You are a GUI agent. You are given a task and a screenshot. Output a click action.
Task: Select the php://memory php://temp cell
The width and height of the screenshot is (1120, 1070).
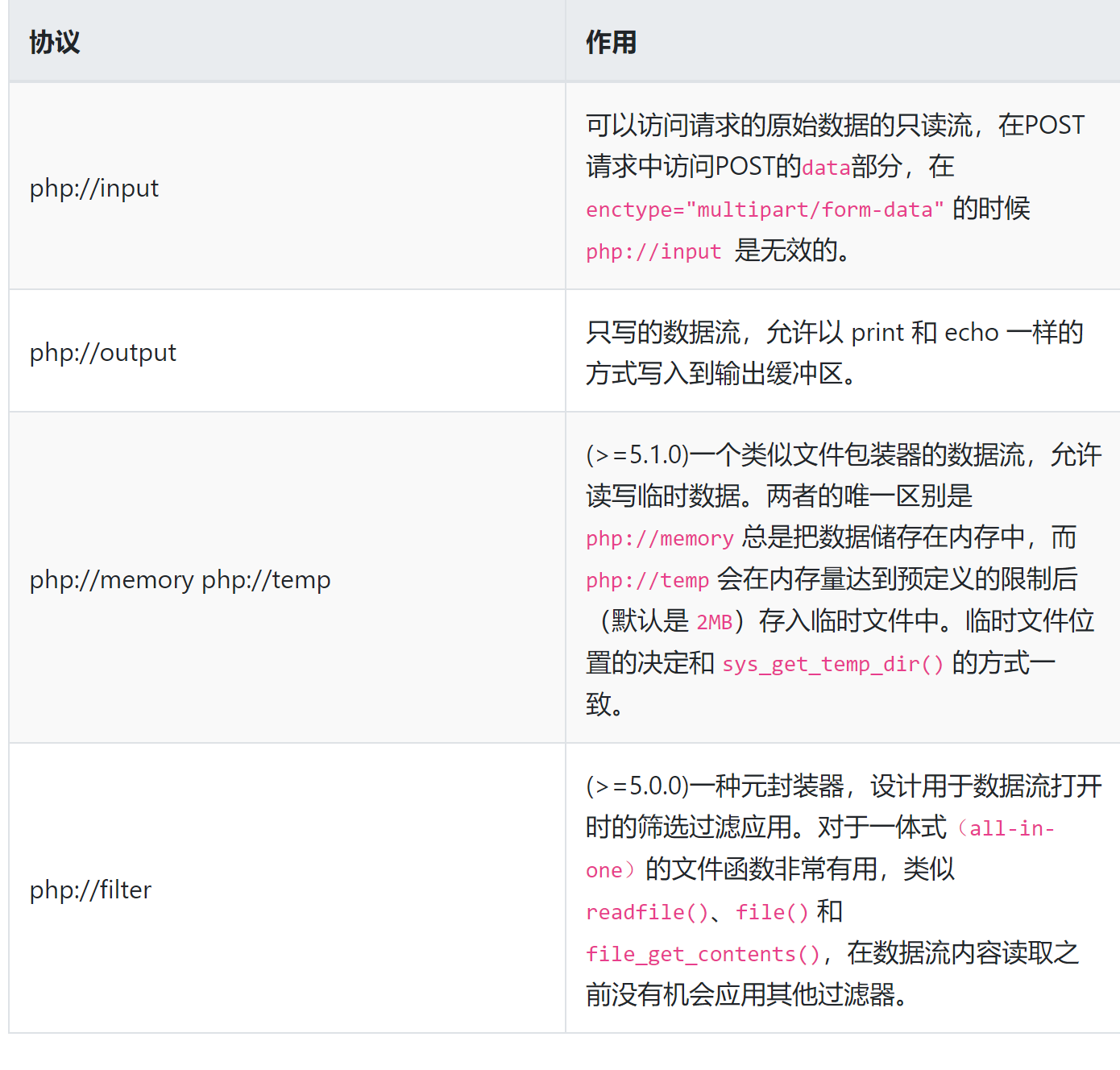coord(287,579)
